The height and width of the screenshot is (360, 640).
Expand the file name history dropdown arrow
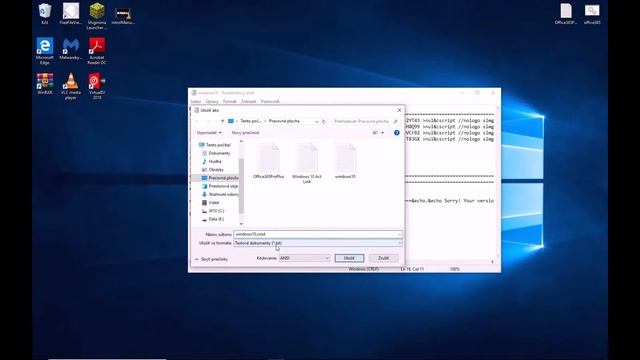click(x=399, y=234)
